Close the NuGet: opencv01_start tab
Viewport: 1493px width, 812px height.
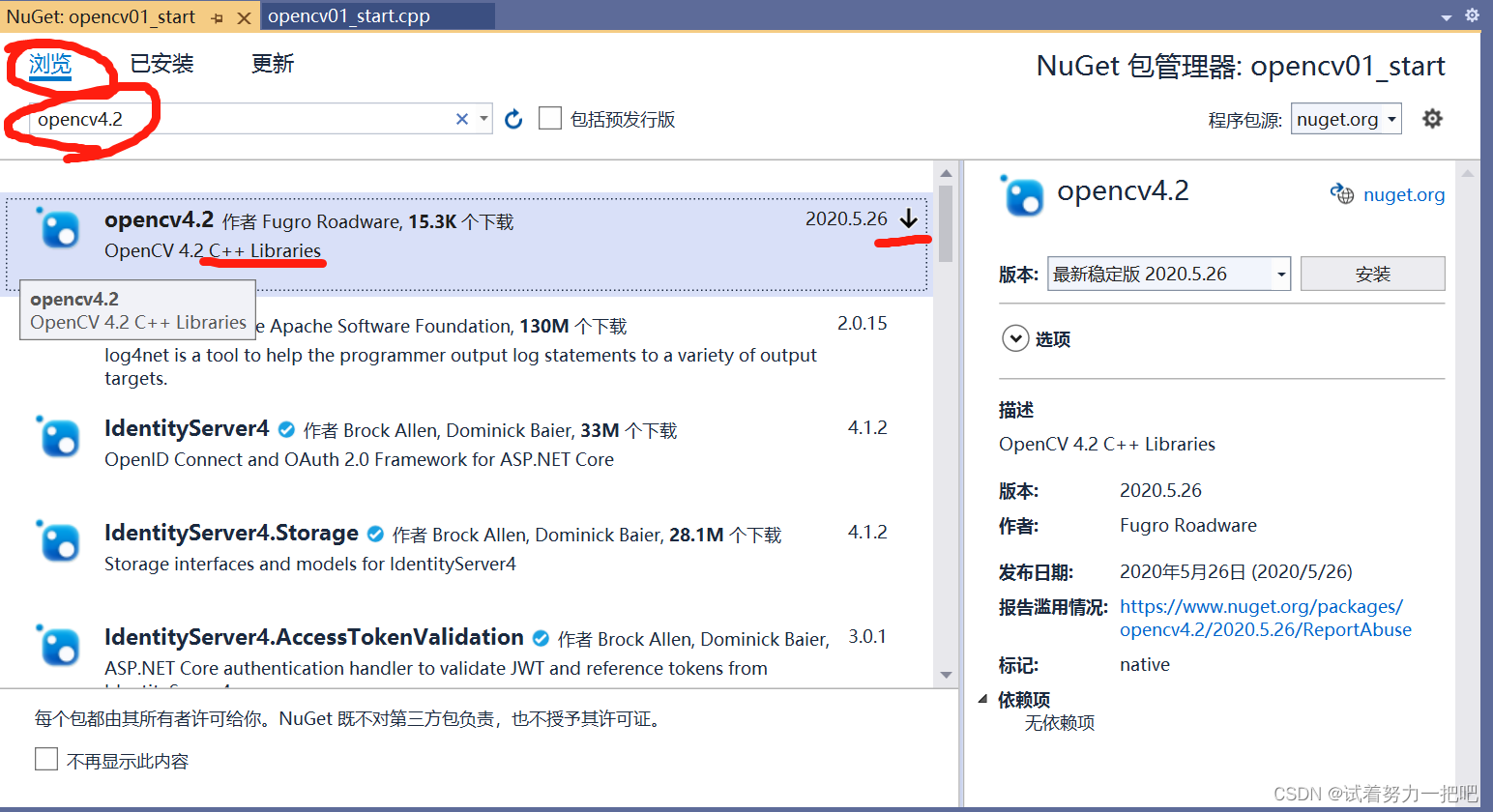click(244, 17)
